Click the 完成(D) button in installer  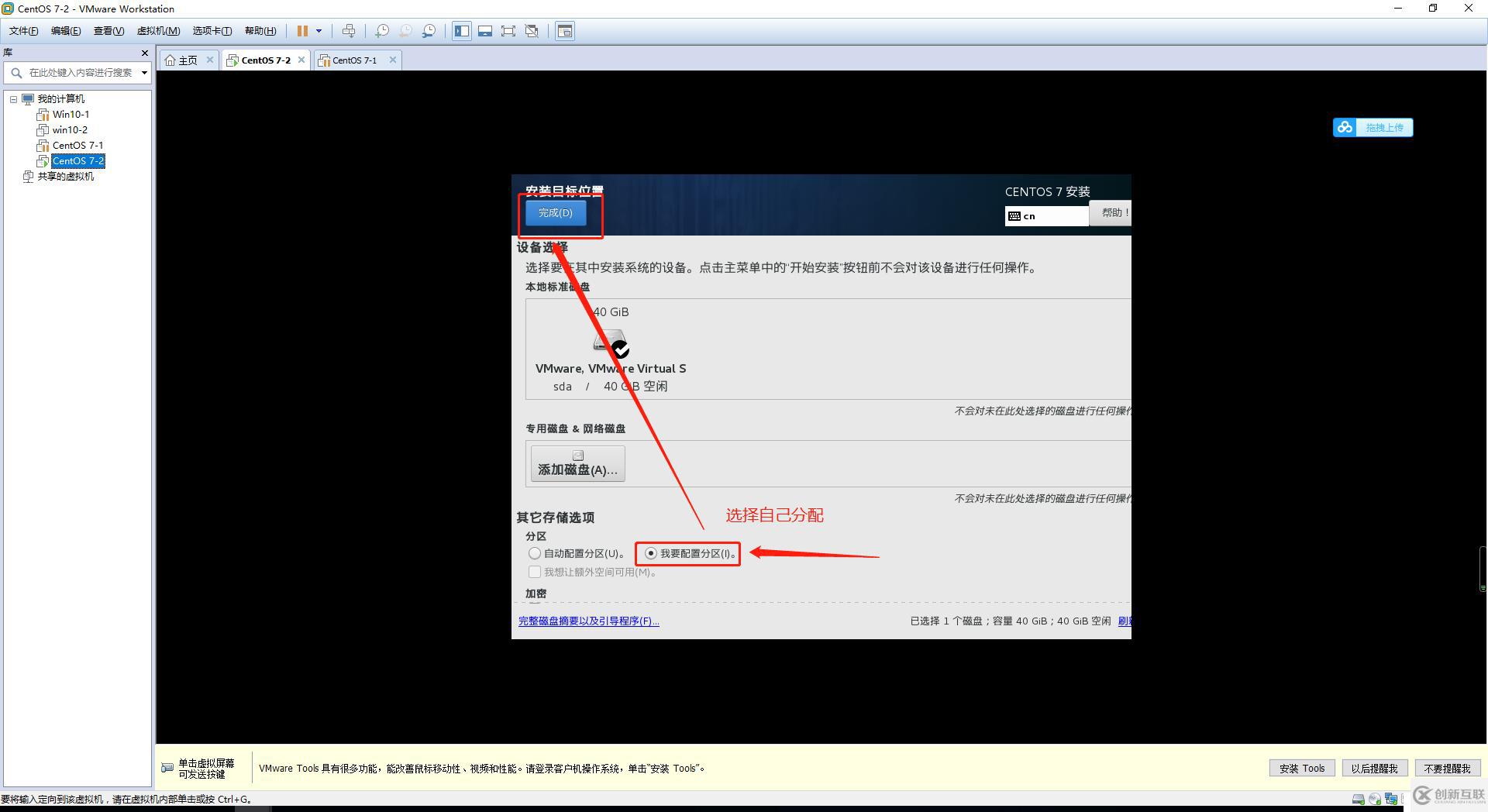(556, 213)
